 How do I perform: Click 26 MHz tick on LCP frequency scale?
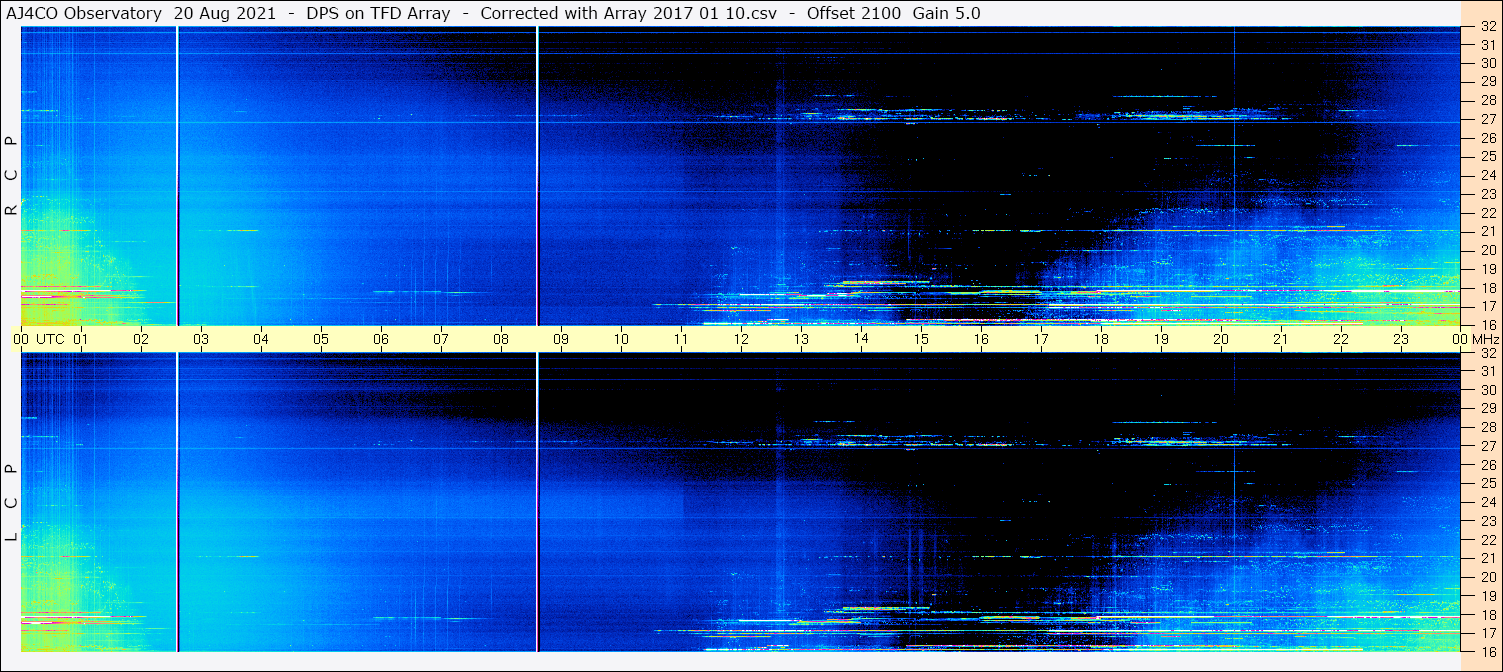pyautogui.click(x=1487, y=465)
